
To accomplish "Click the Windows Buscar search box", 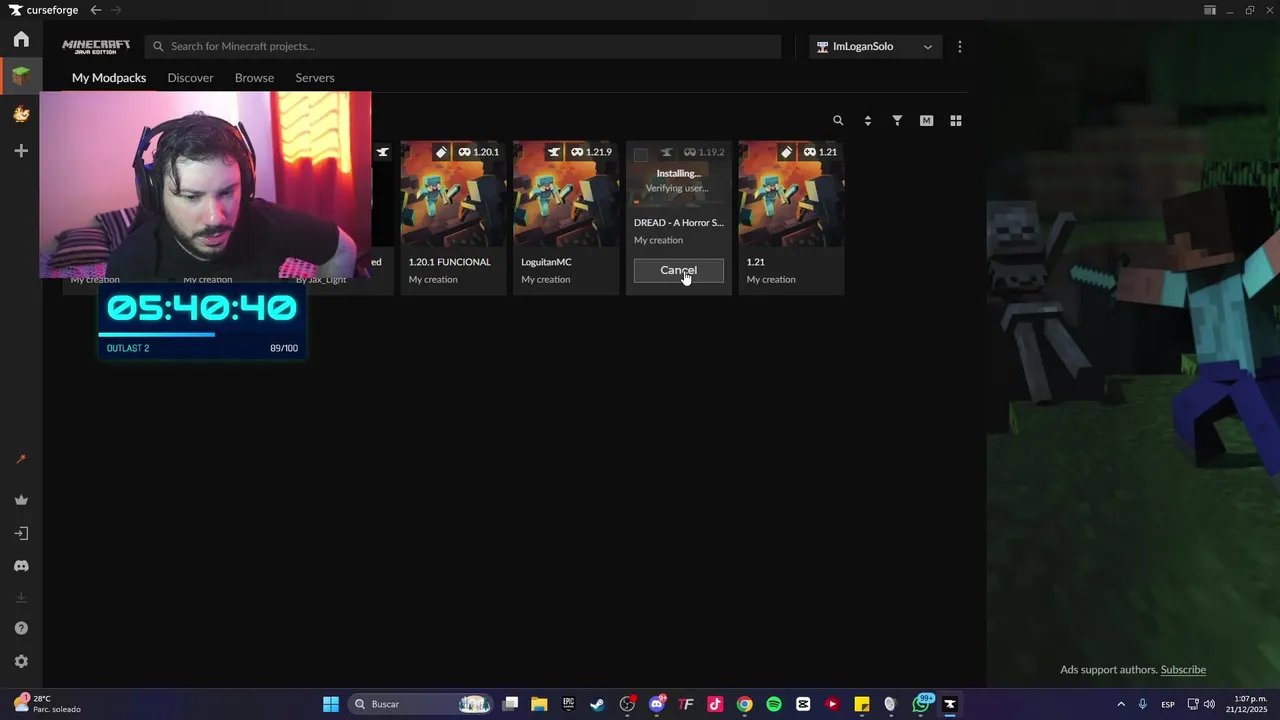I will [419, 704].
